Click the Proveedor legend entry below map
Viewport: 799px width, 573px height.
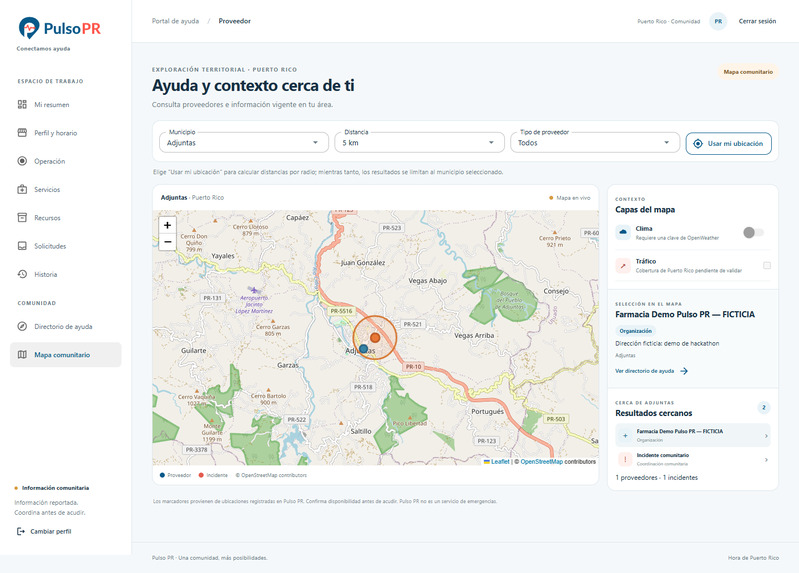[x=175, y=475]
